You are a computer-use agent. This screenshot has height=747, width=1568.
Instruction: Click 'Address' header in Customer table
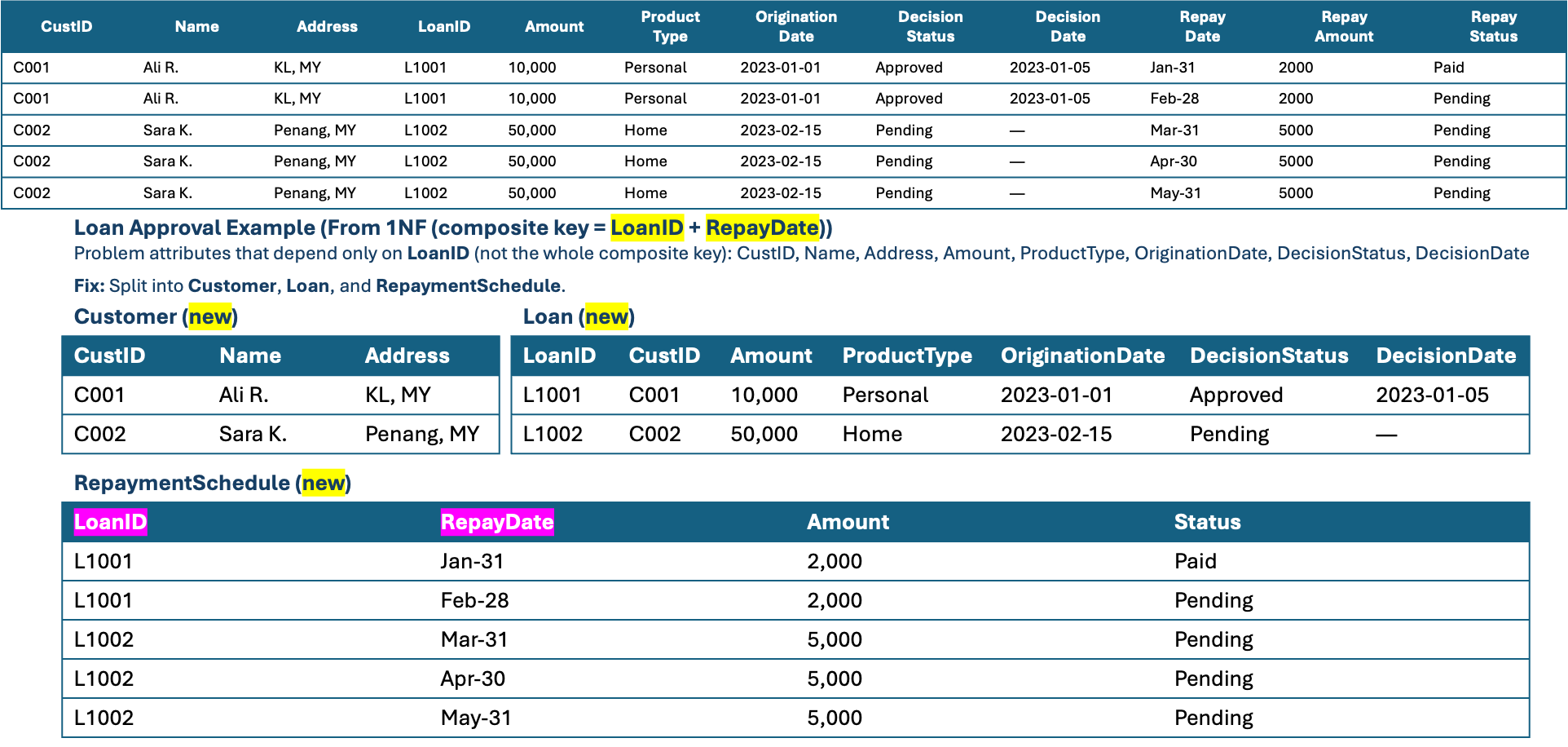[407, 356]
